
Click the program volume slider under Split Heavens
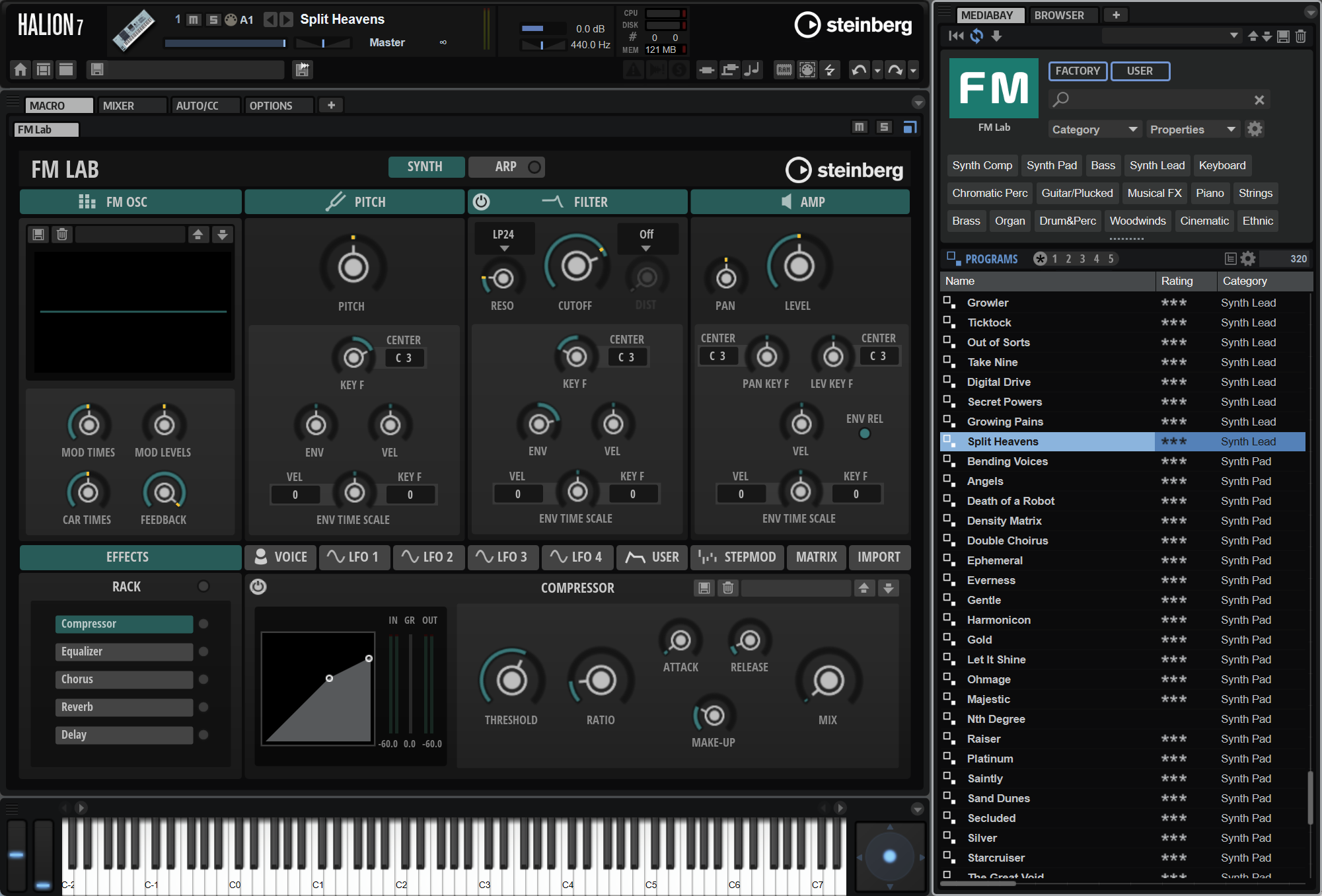tap(225, 43)
